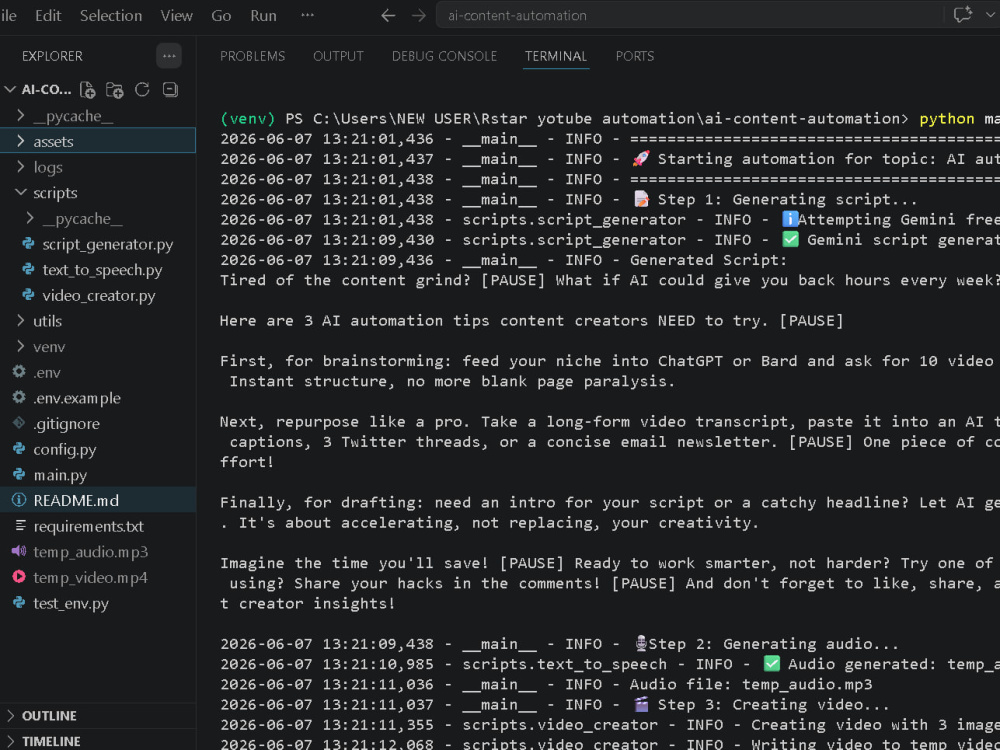
Task: Open video_creator.py file
Action: point(98,295)
